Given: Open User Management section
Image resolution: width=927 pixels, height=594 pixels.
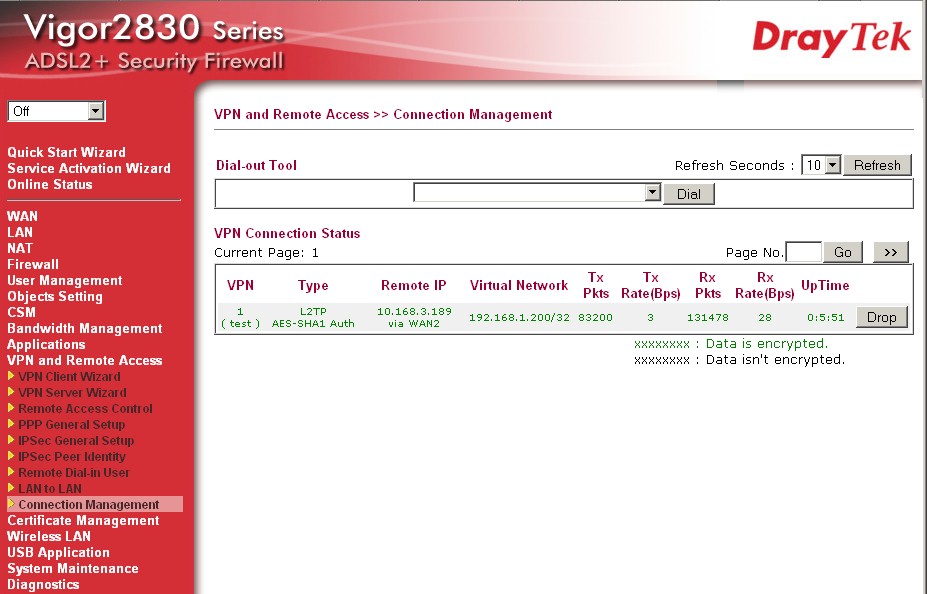Looking at the screenshot, I should [x=64, y=280].
